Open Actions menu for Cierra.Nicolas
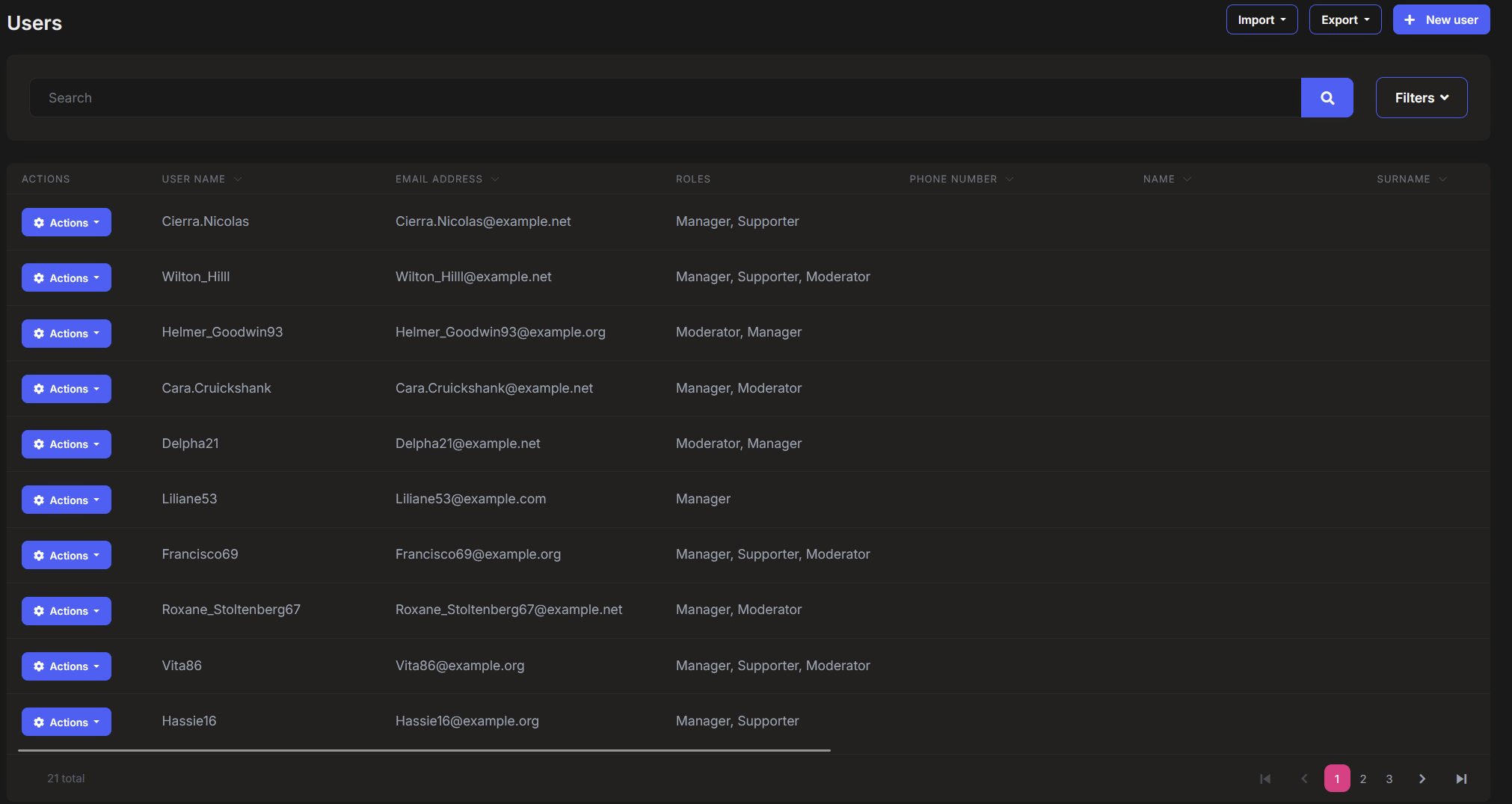This screenshot has height=804, width=1512. (67, 223)
